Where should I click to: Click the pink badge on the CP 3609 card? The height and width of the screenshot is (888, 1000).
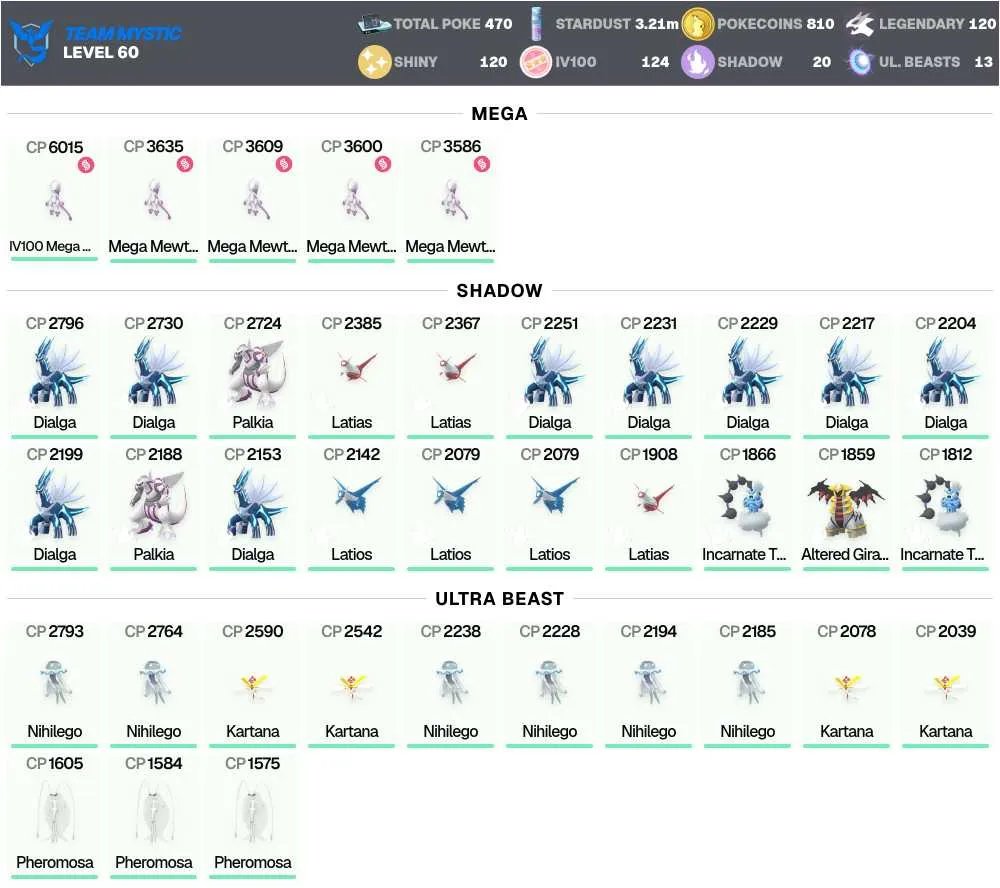pos(284,165)
